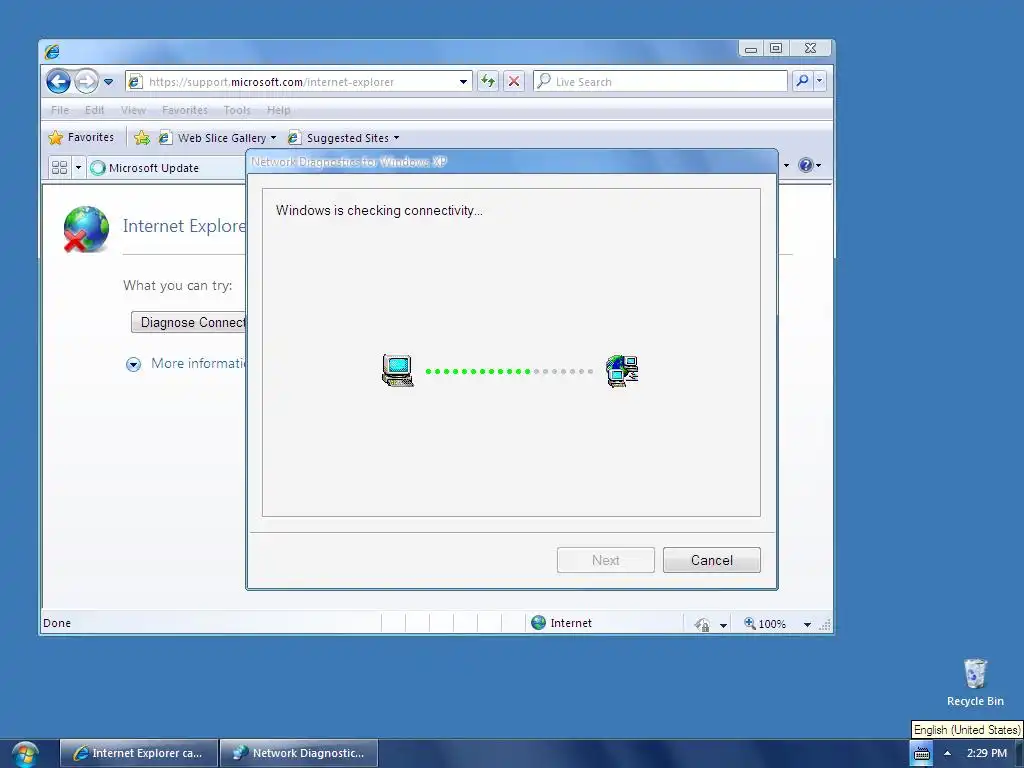1024x768 pixels.
Task: Open the View menu
Action: [x=133, y=110]
